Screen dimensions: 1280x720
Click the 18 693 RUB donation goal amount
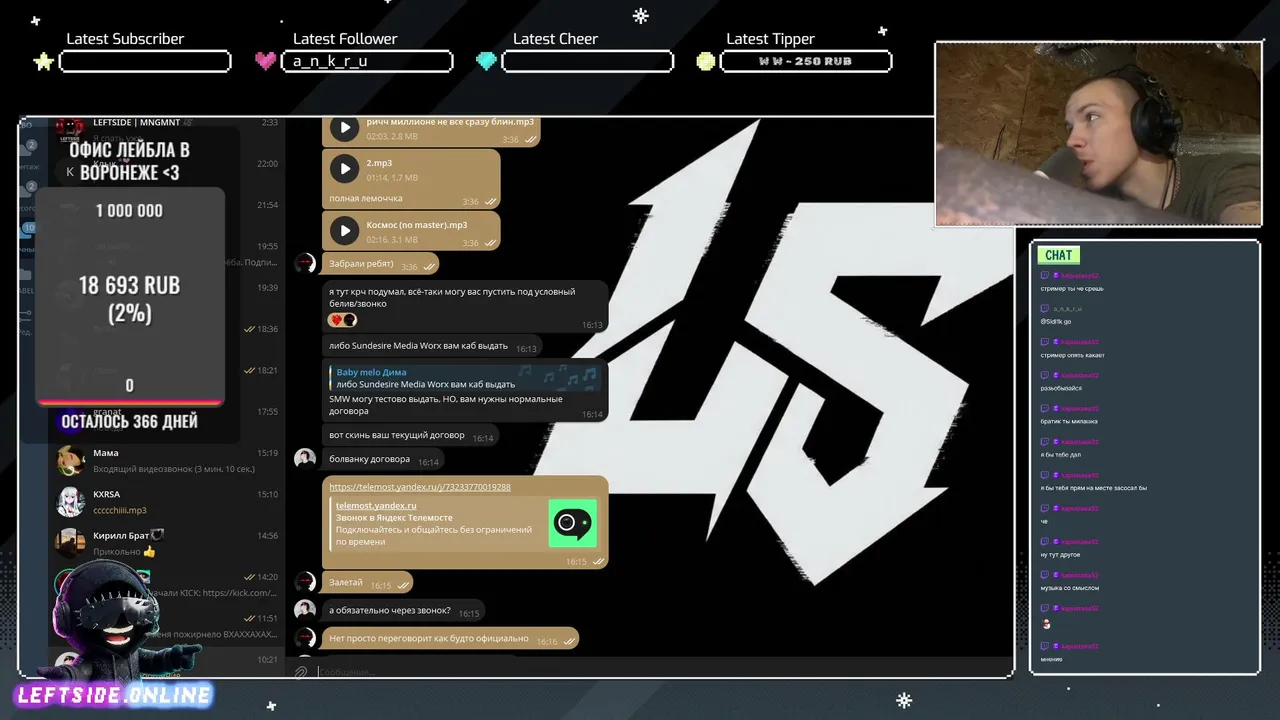(129, 286)
